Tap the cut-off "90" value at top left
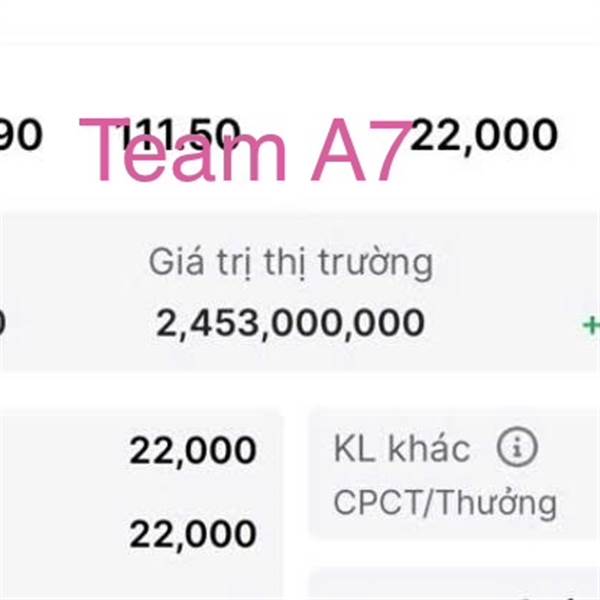The width and height of the screenshot is (600, 600). point(20,135)
